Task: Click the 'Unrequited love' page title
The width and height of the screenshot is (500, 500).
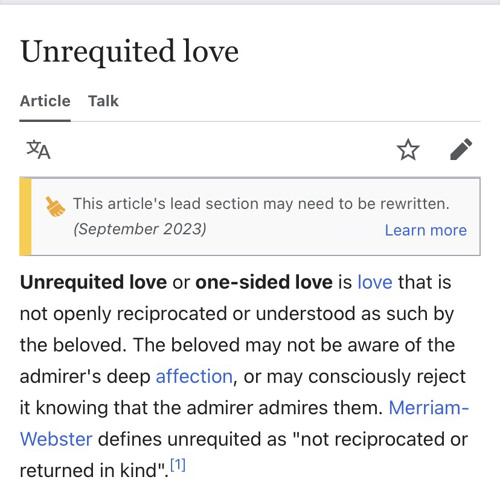Action: click(x=130, y=52)
